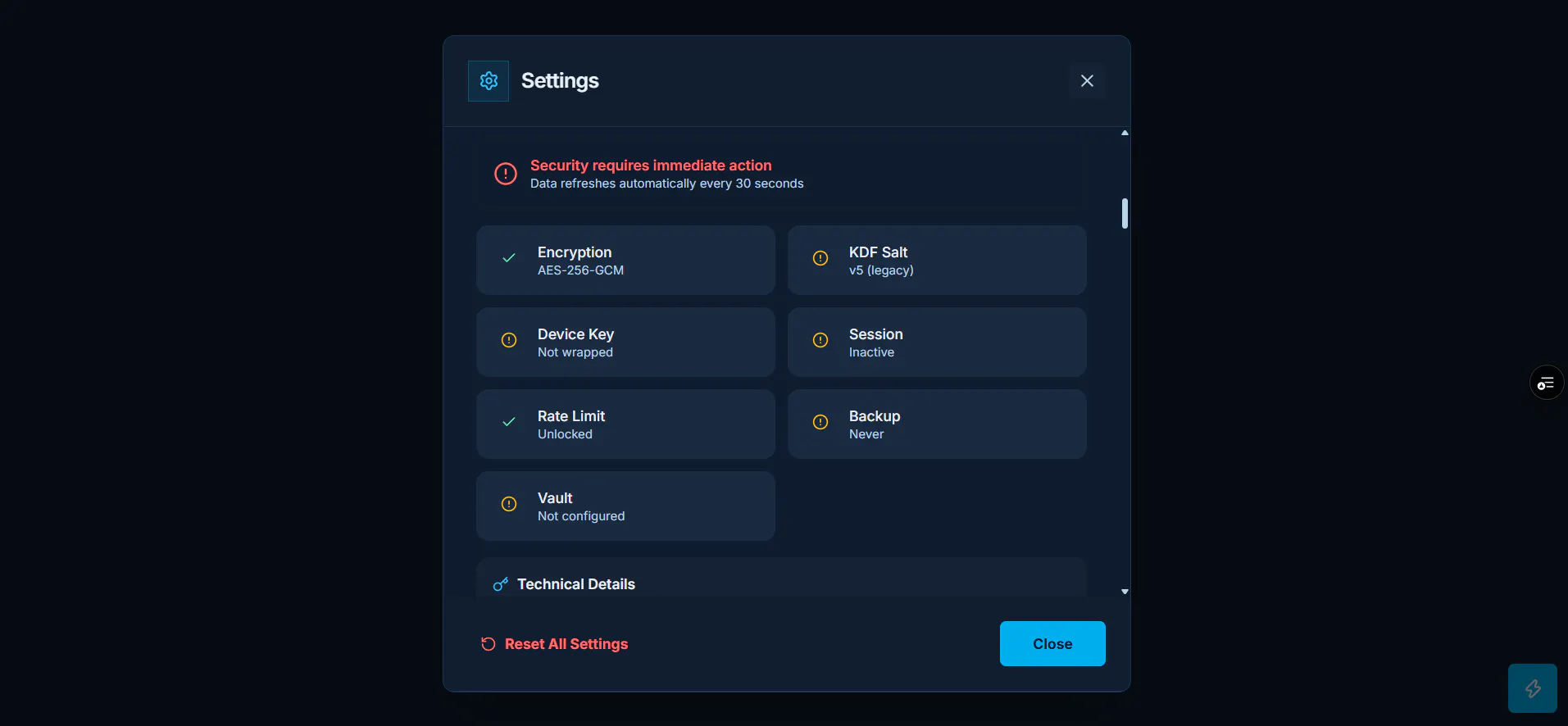Click the Vault warning icon
The width and height of the screenshot is (1568, 726).
coord(509,504)
